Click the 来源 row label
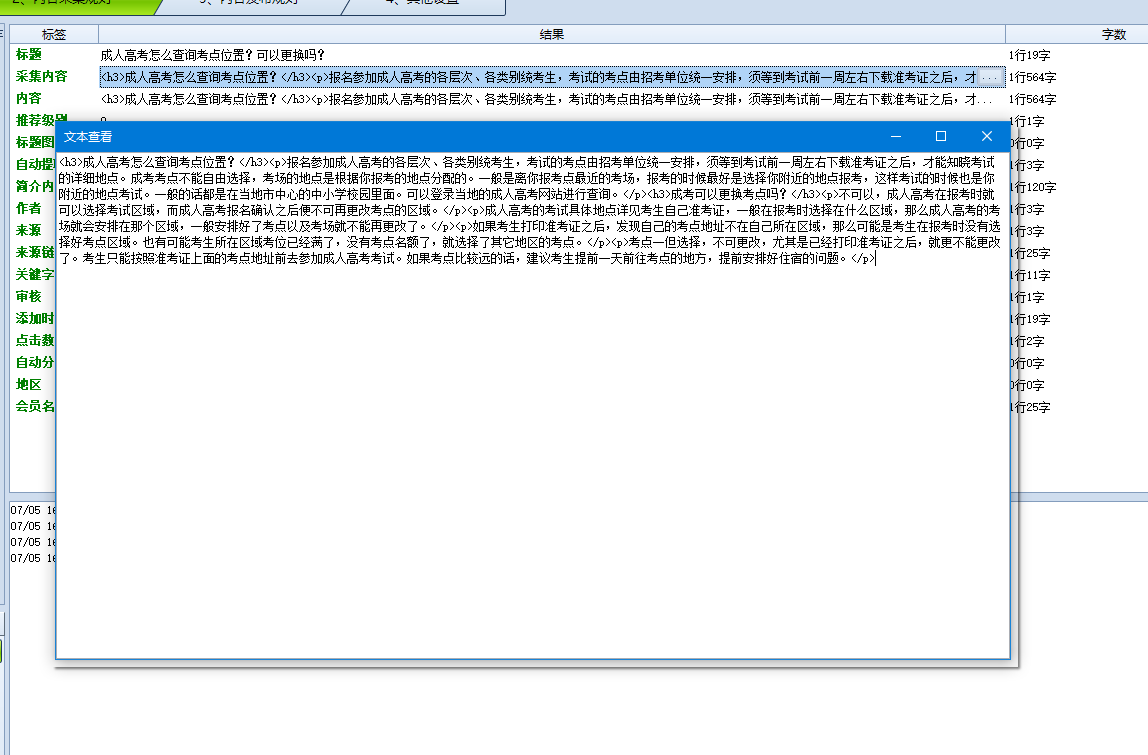This screenshot has width=1148, height=755. tap(29, 231)
